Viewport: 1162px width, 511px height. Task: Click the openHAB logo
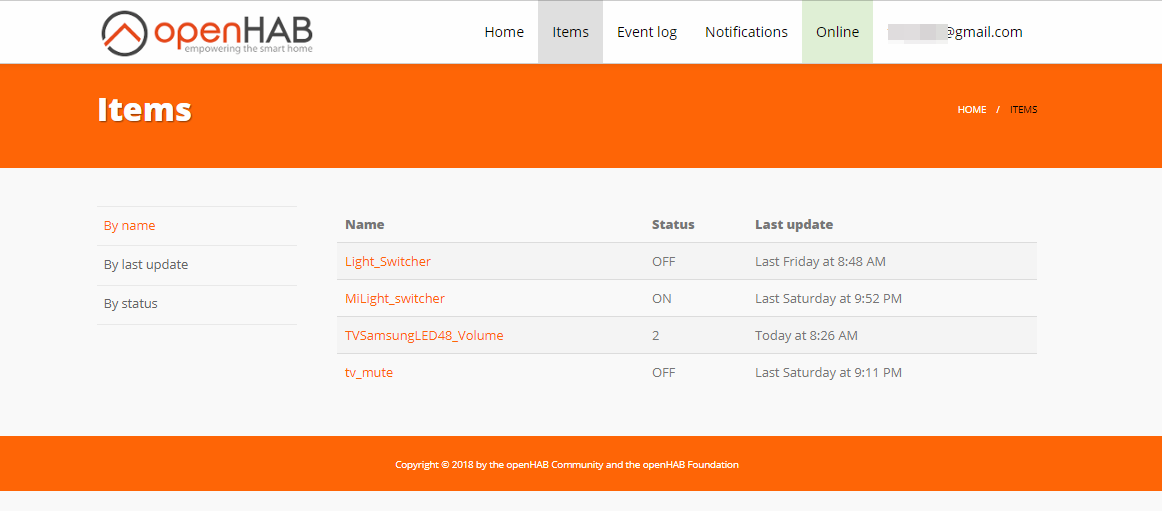(x=207, y=33)
